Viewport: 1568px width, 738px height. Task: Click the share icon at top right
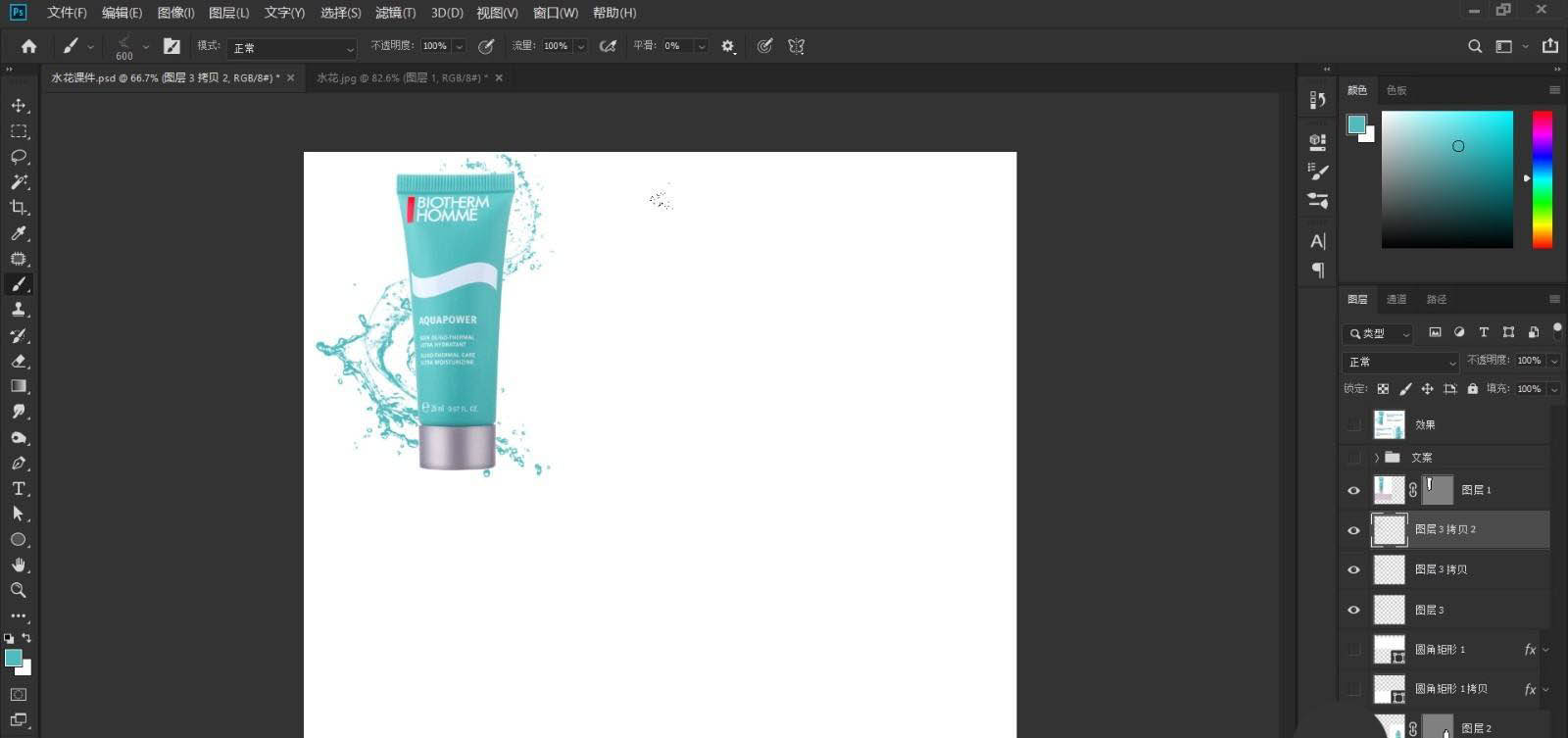1550,46
